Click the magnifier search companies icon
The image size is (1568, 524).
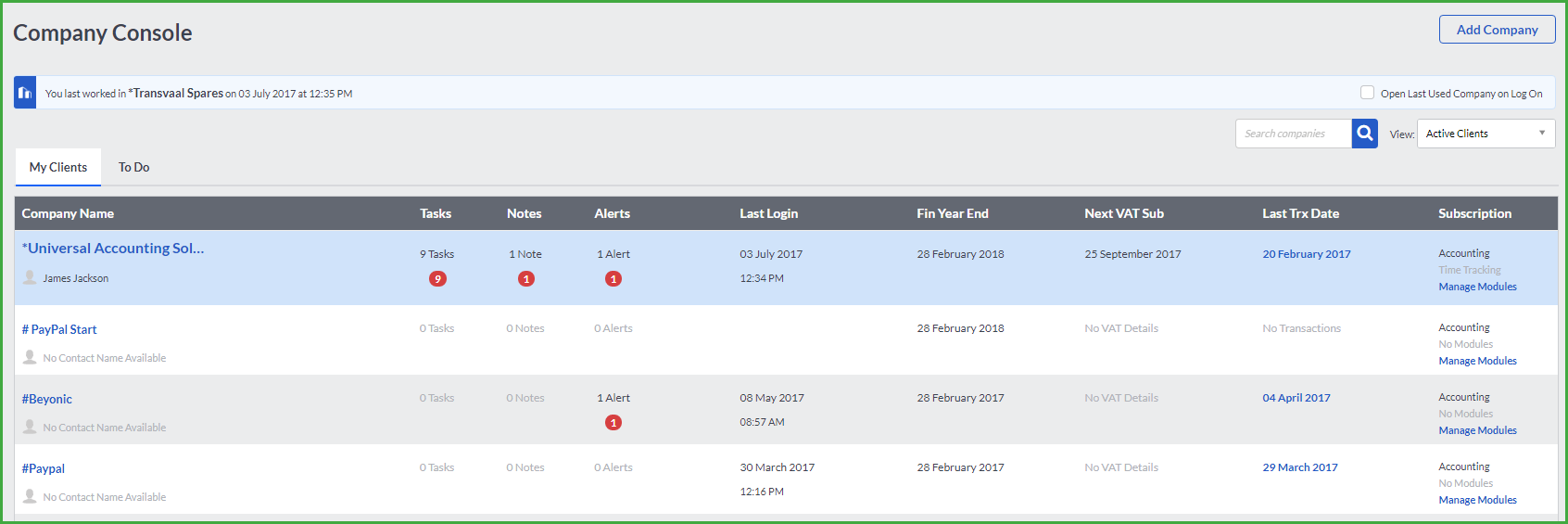(x=1364, y=134)
